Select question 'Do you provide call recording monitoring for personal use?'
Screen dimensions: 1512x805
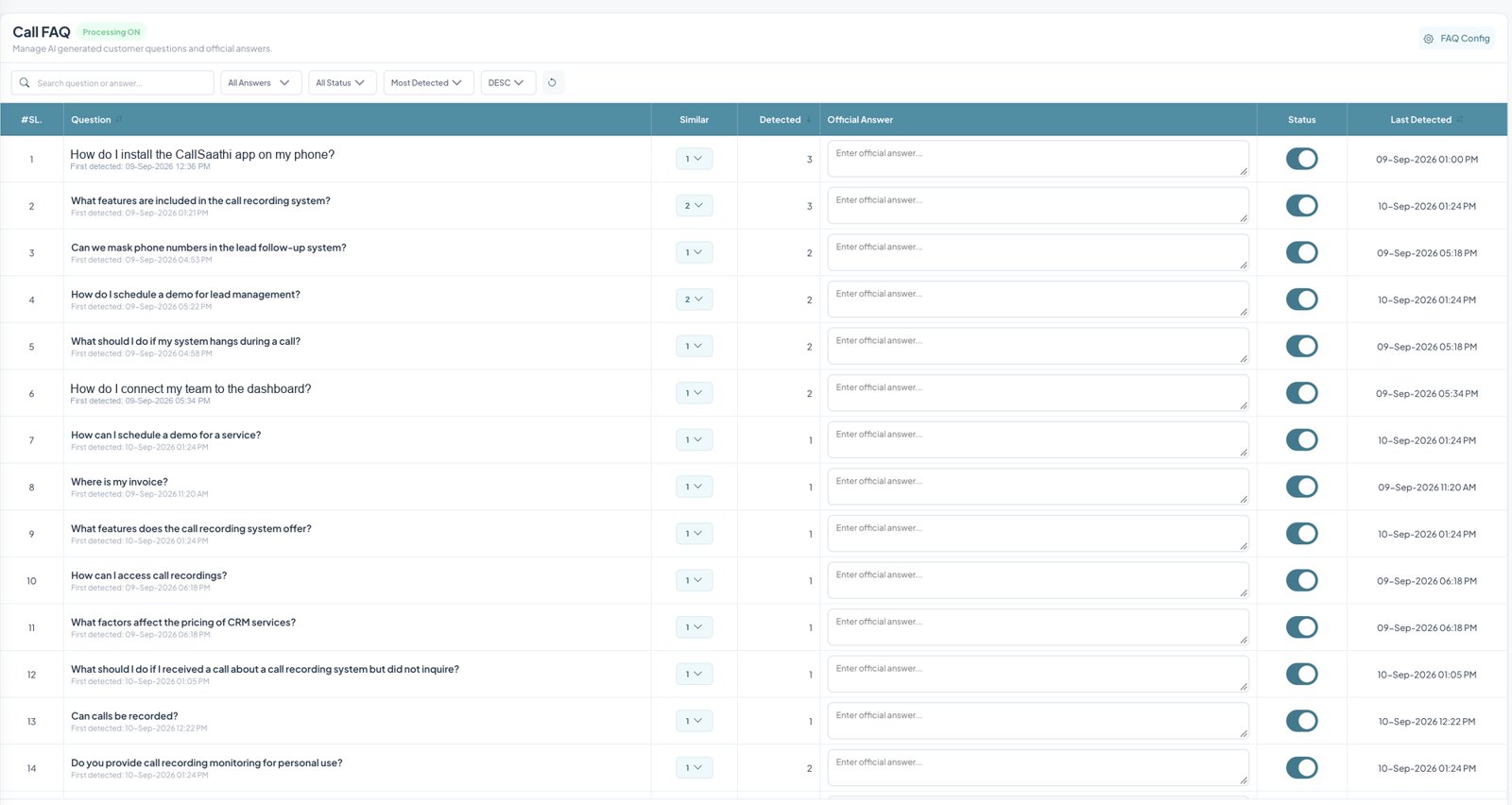pos(206,762)
